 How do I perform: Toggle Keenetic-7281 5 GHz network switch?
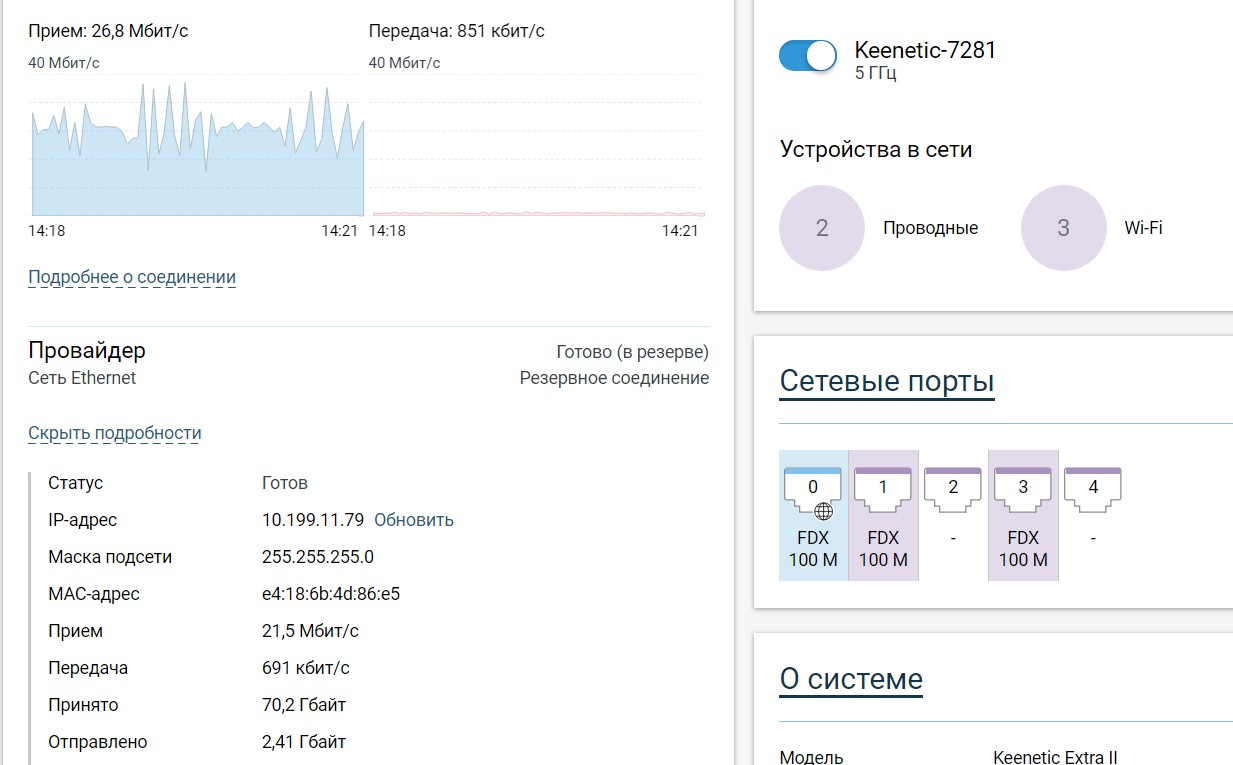(807, 56)
